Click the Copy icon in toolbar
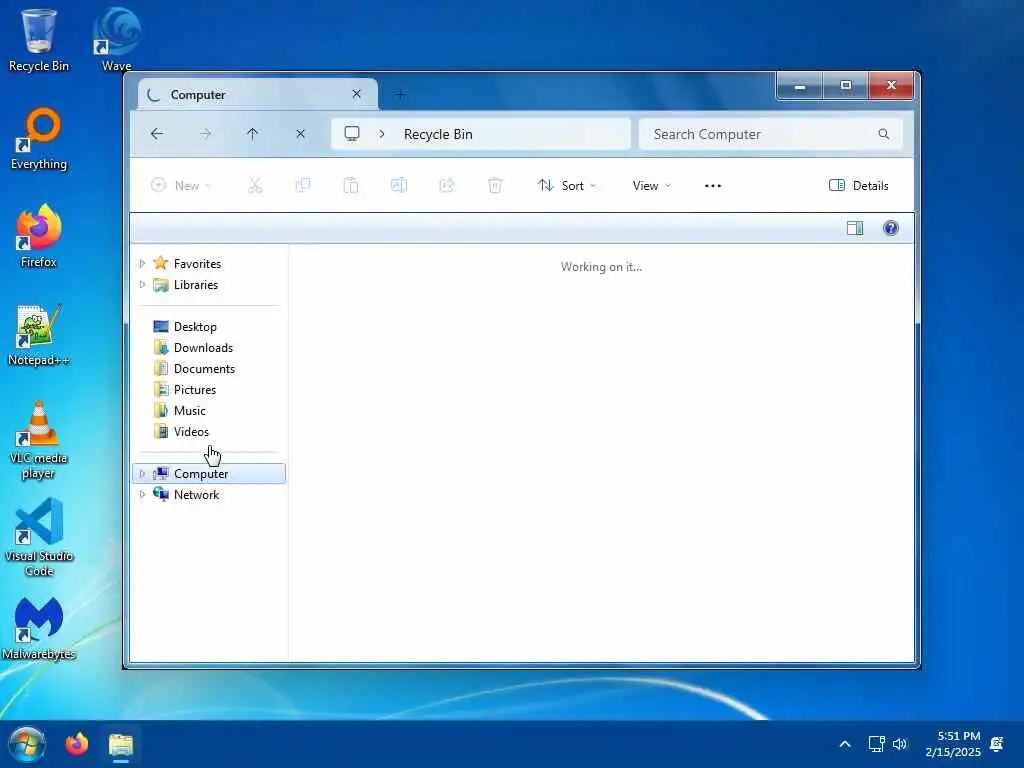 click(x=303, y=185)
